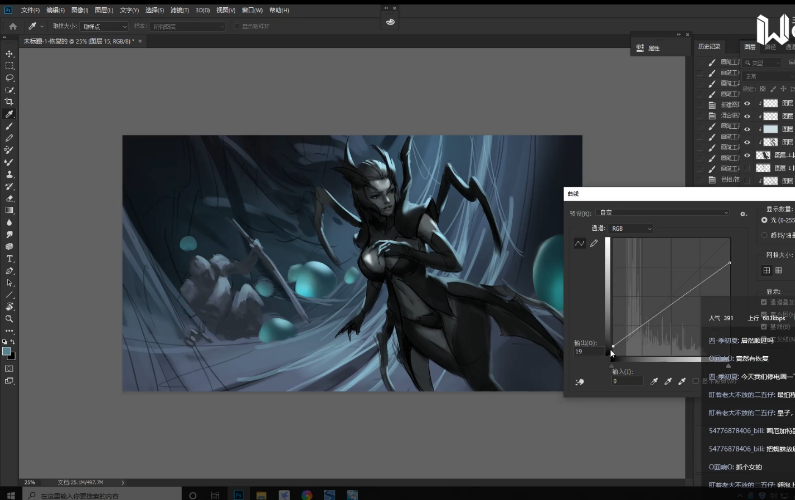
Task: Select the Crop tool
Action: 9,102
